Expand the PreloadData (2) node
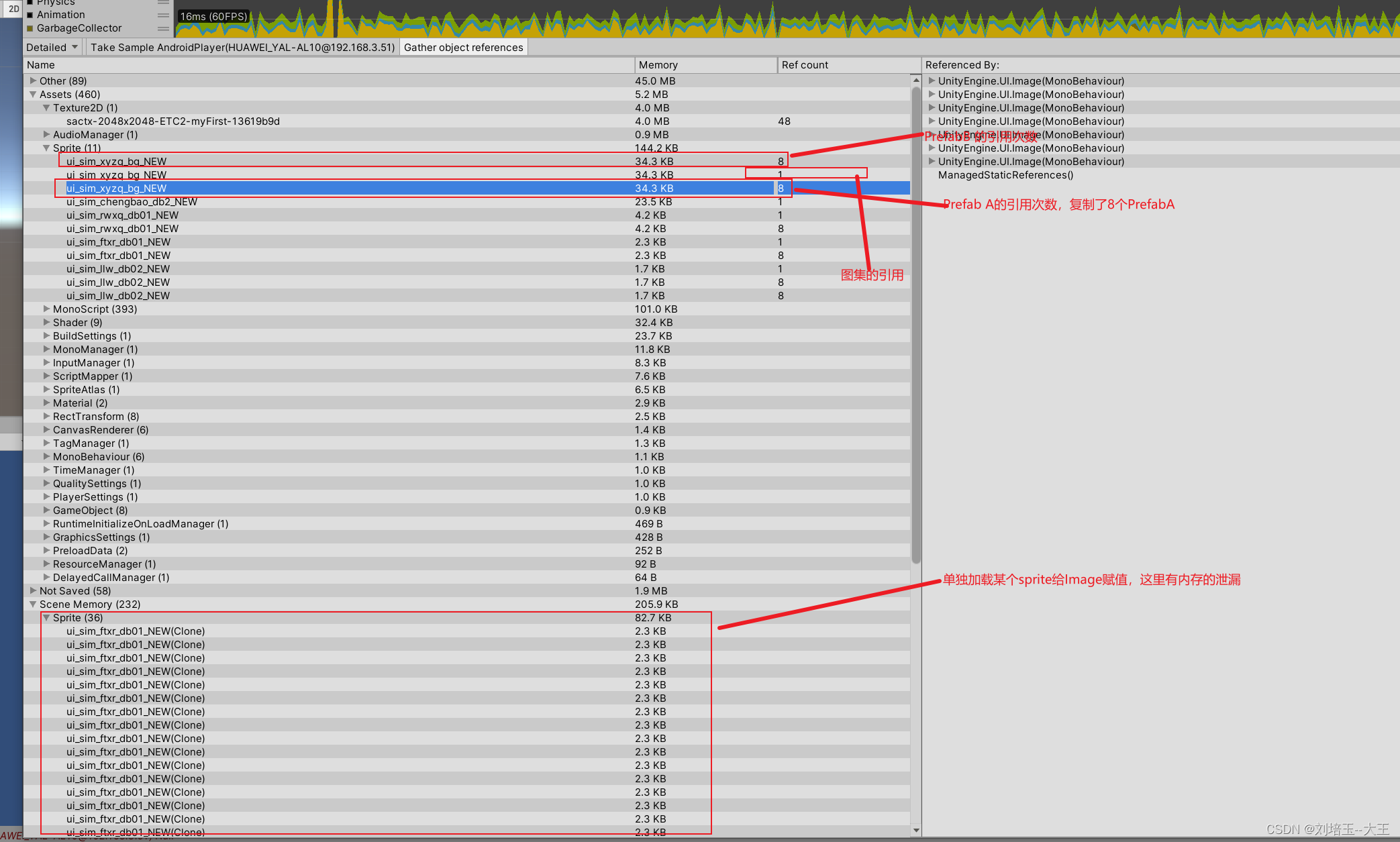The image size is (1400, 842). pyautogui.click(x=46, y=550)
